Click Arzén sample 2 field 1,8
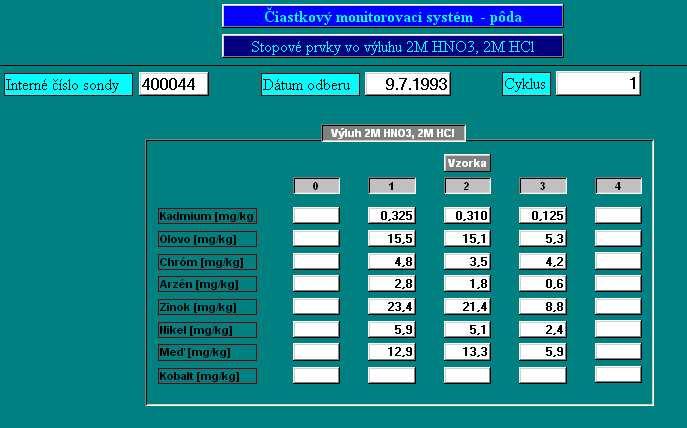The height and width of the screenshot is (428, 687). pyautogui.click(x=467, y=283)
